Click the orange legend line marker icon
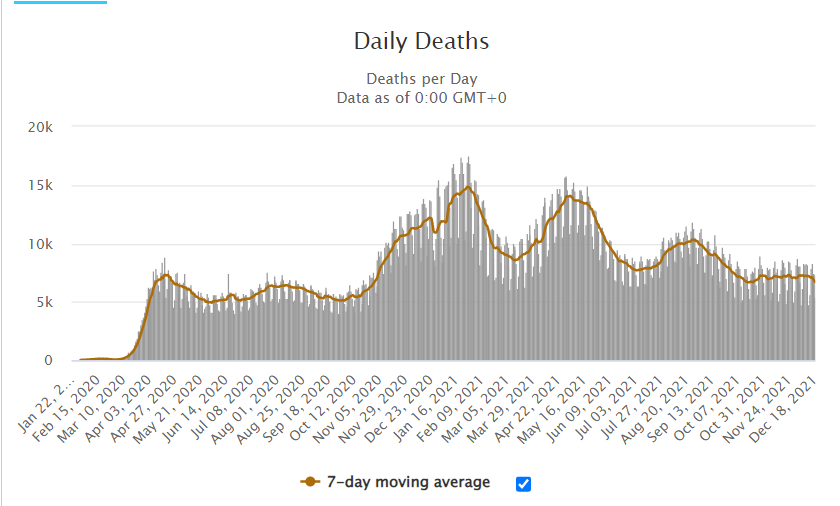The width and height of the screenshot is (840, 506). (310, 482)
